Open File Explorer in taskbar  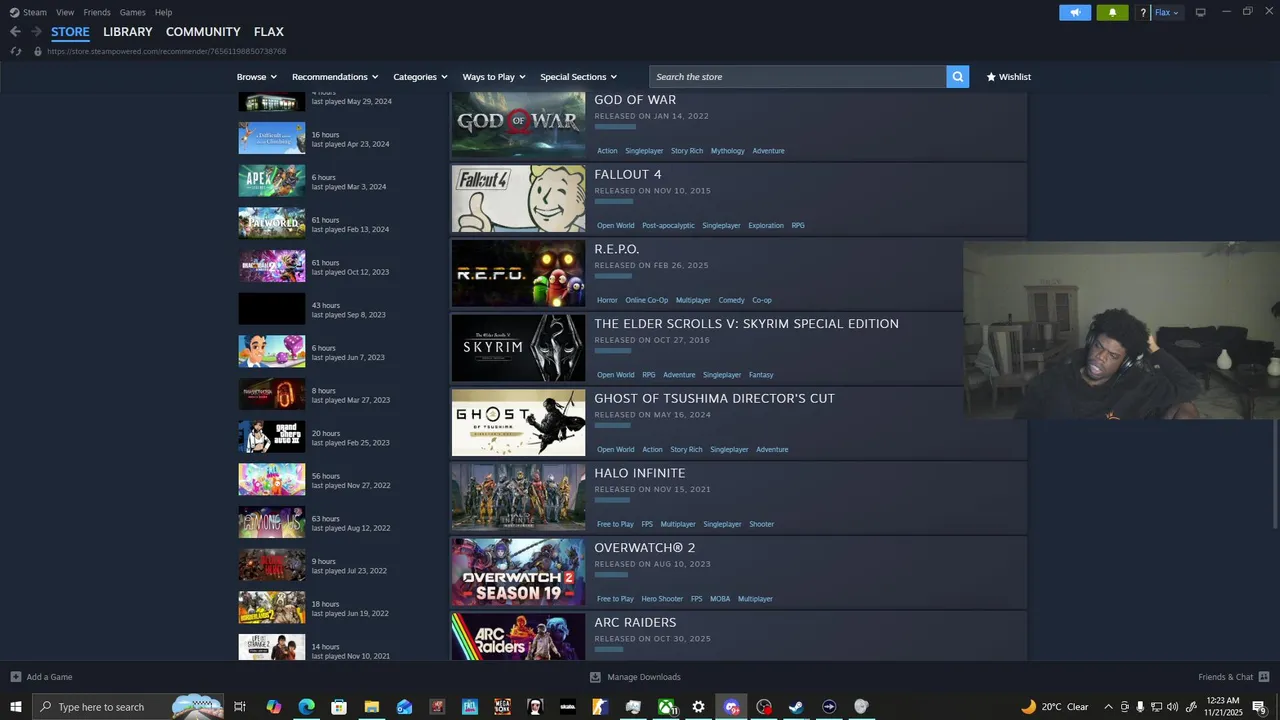(371, 707)
